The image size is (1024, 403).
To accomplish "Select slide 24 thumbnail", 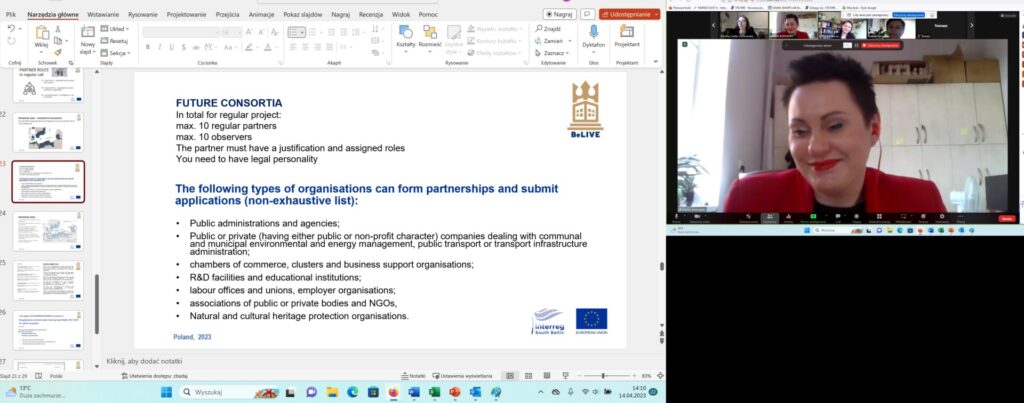I will pyautogui.click(x=48, y=231).
